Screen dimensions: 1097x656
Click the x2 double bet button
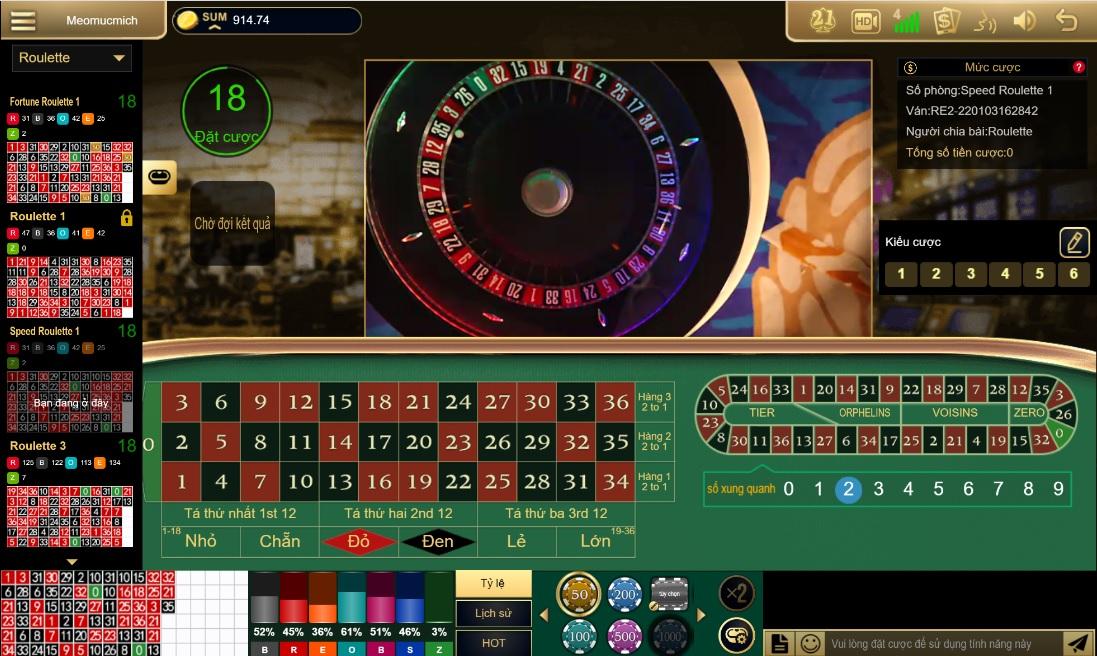737,594
